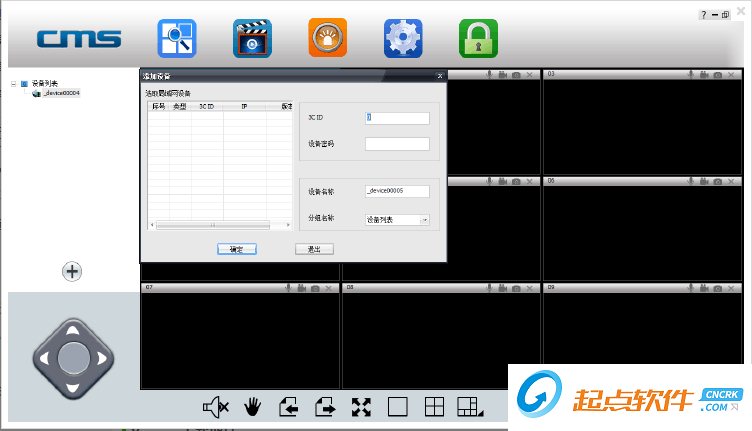
Task: Click the 类型 column header
Action: (x=180, y=106)
